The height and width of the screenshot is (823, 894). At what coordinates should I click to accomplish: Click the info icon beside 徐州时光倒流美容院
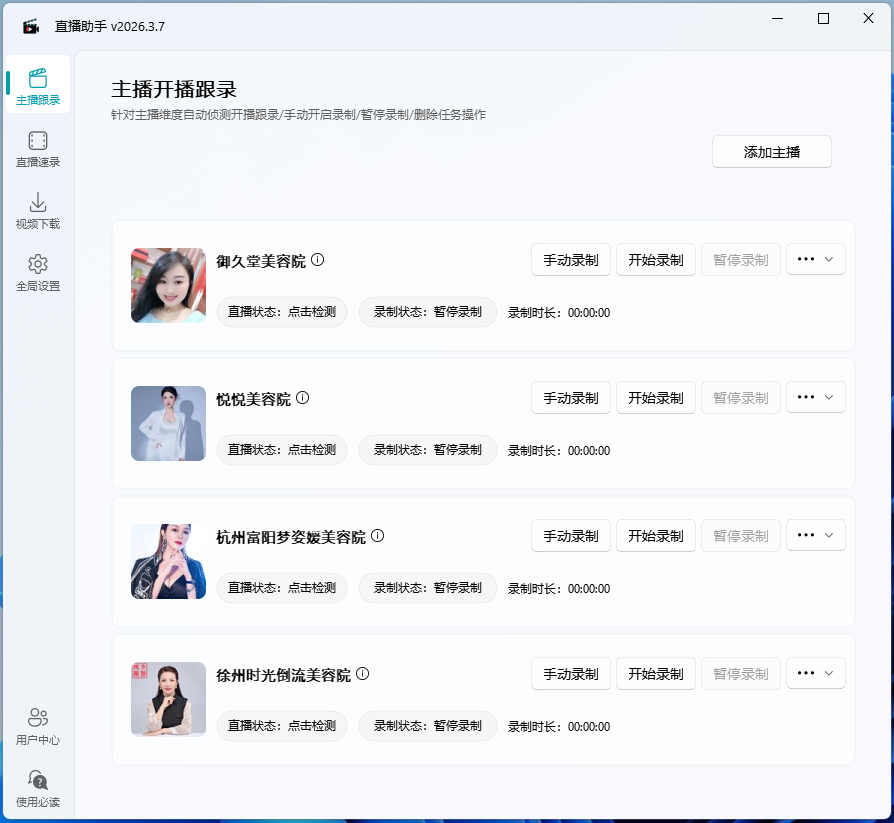pyautogui.click(x=362, y=673)
